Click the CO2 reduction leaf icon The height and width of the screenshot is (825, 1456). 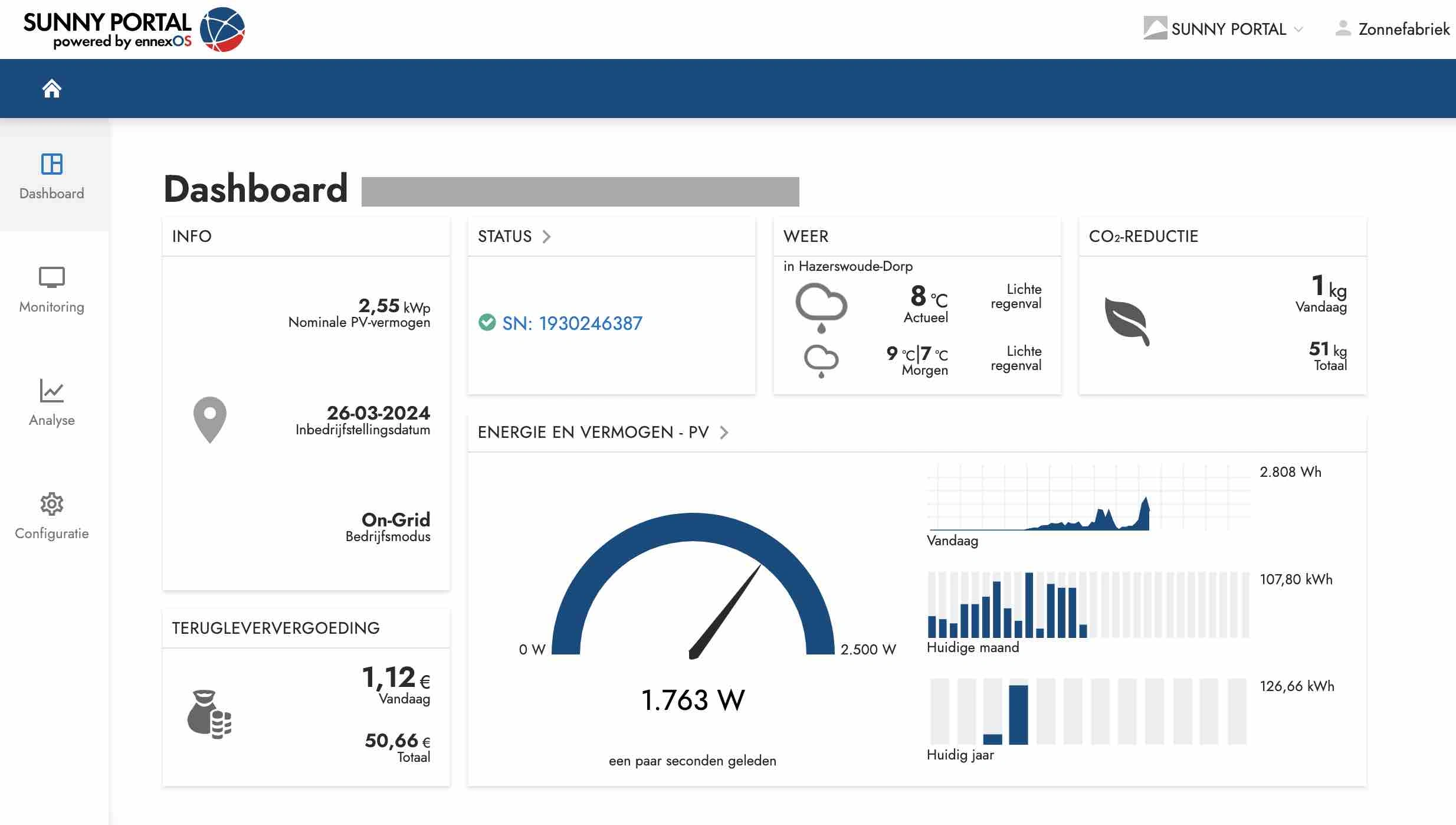click(x=1126, y=322)
